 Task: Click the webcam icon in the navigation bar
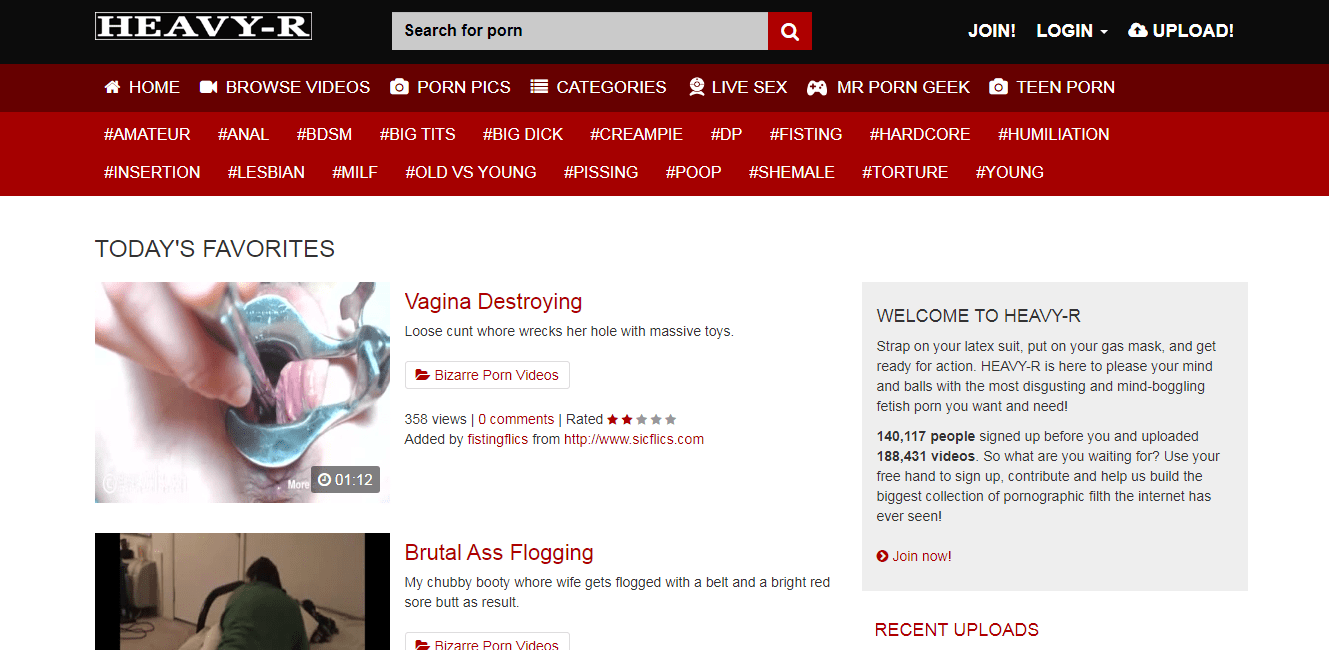pyautogui.click(x=697, y=87)
